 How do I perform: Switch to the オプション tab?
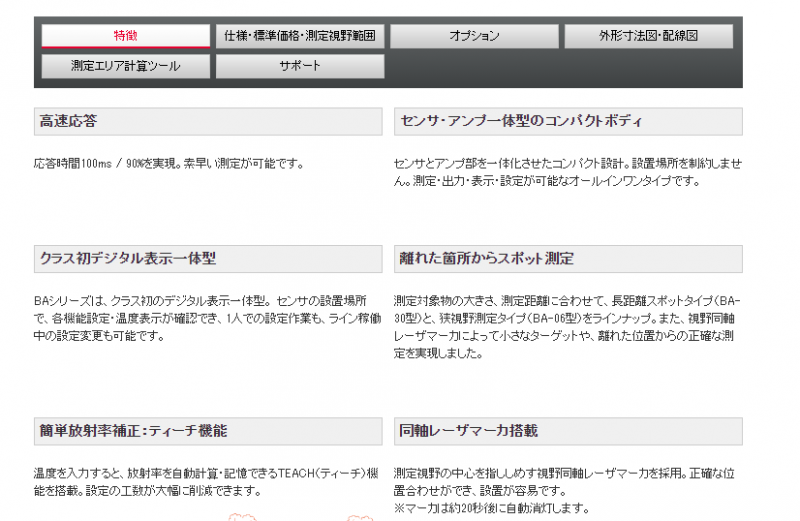coord(474,36)
